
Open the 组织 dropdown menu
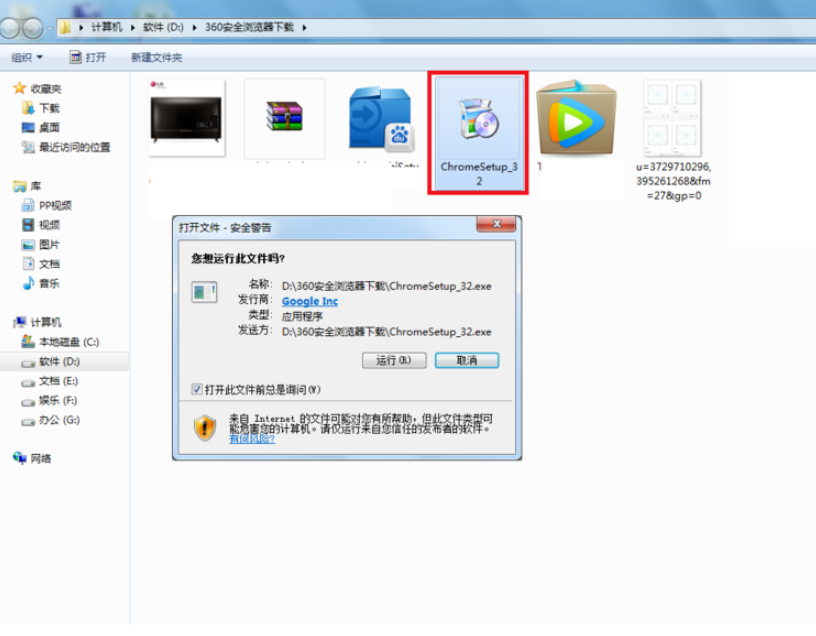pyautogui.click(x=27, y=57)
